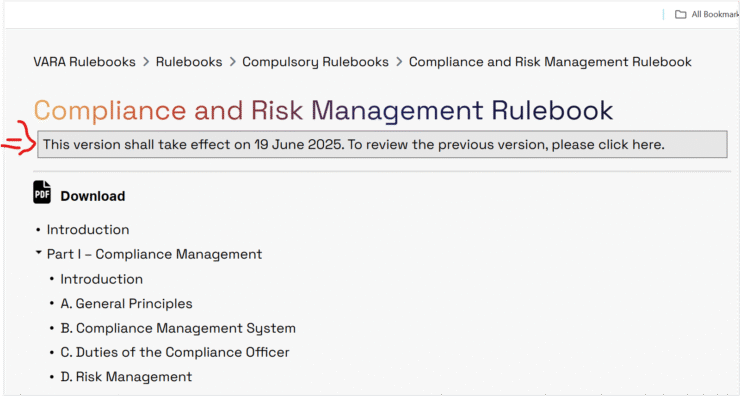The height and width of the screenshot is (396, 740).
Task: Open Compliance and Risk Management Rulebook breadcrumb
Action: [x=550, y=62]
